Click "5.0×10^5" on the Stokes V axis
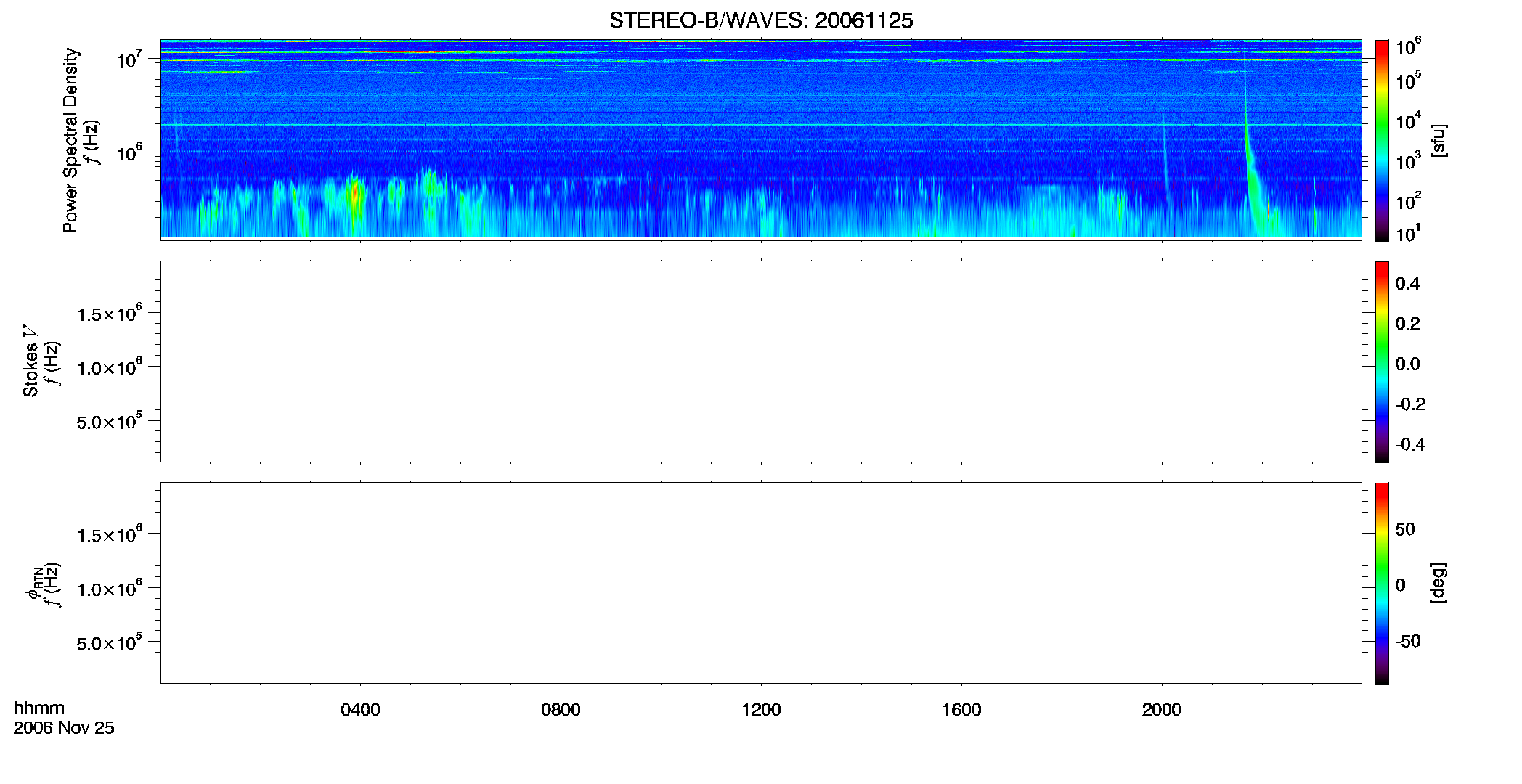This screenshot has height=784, width=1522. (x=110, y=421)
